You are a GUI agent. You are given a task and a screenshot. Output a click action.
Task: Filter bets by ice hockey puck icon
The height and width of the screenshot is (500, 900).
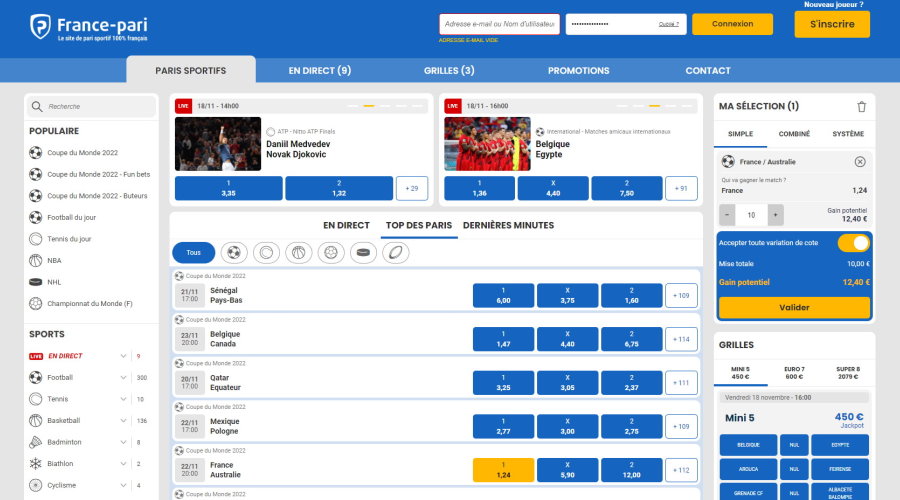click(x=363, y=253)
